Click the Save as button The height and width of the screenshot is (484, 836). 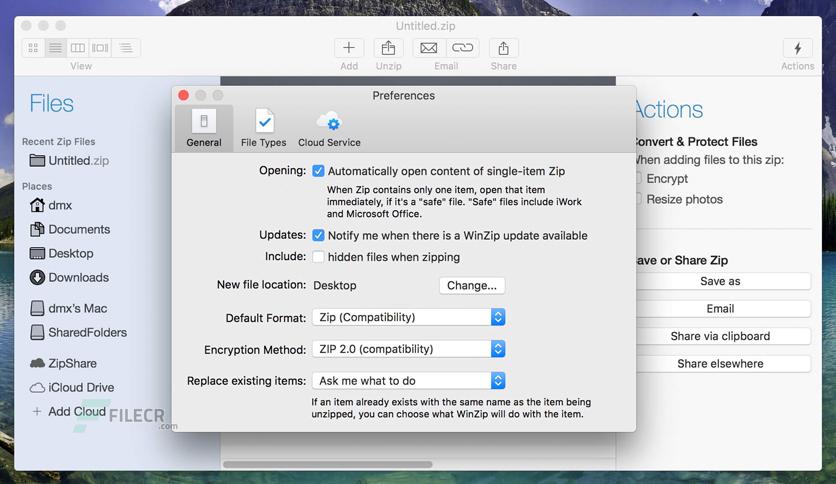pos(722,281)
